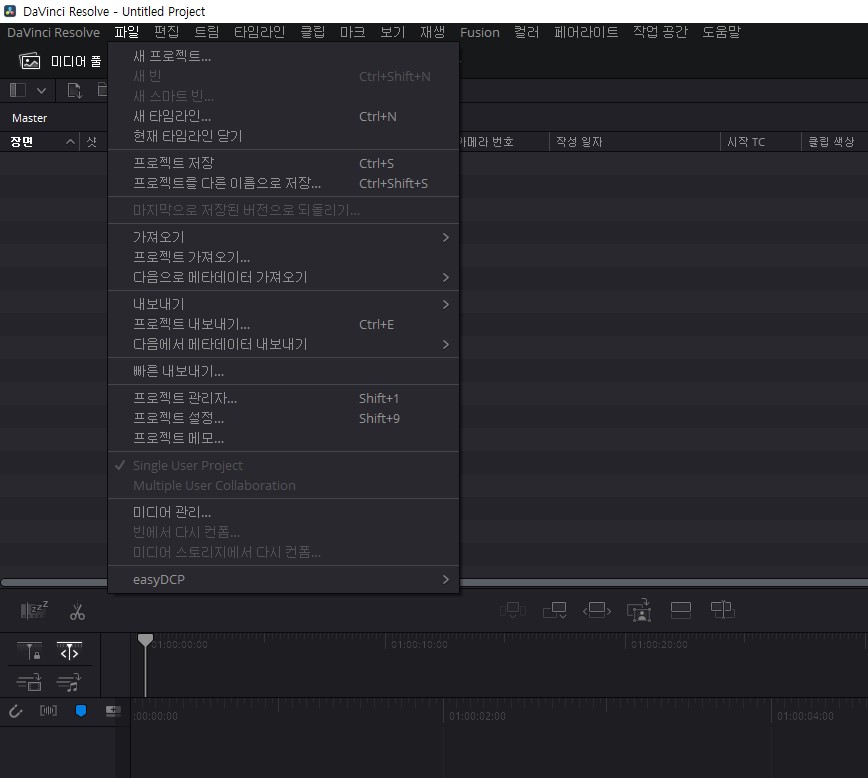Choose 미디어 관리... menu entry
Viewport: 868px width, 778px height.
pos(283,512)
